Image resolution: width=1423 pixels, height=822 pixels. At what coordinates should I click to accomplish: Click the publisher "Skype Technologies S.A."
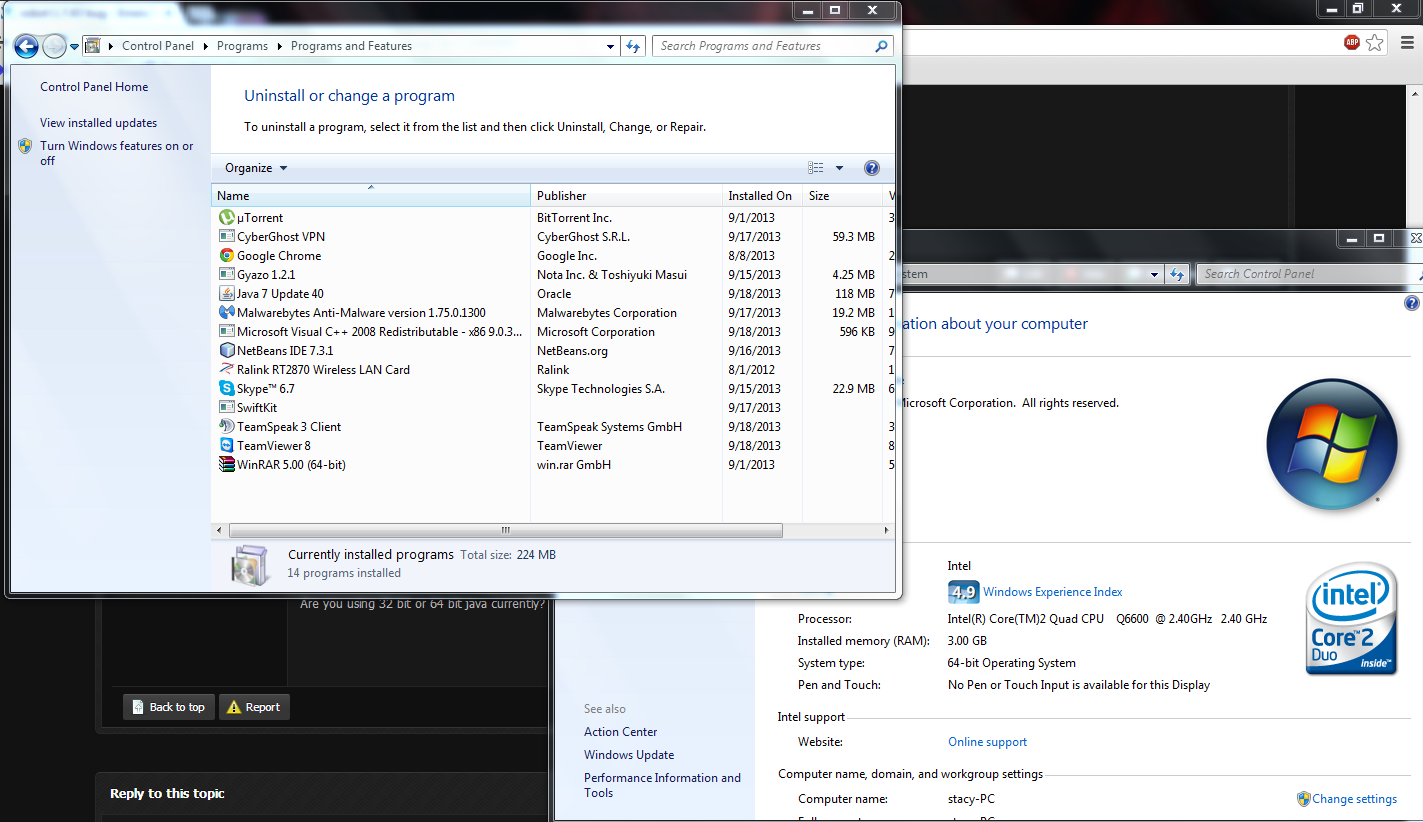[x=601, y=388]
